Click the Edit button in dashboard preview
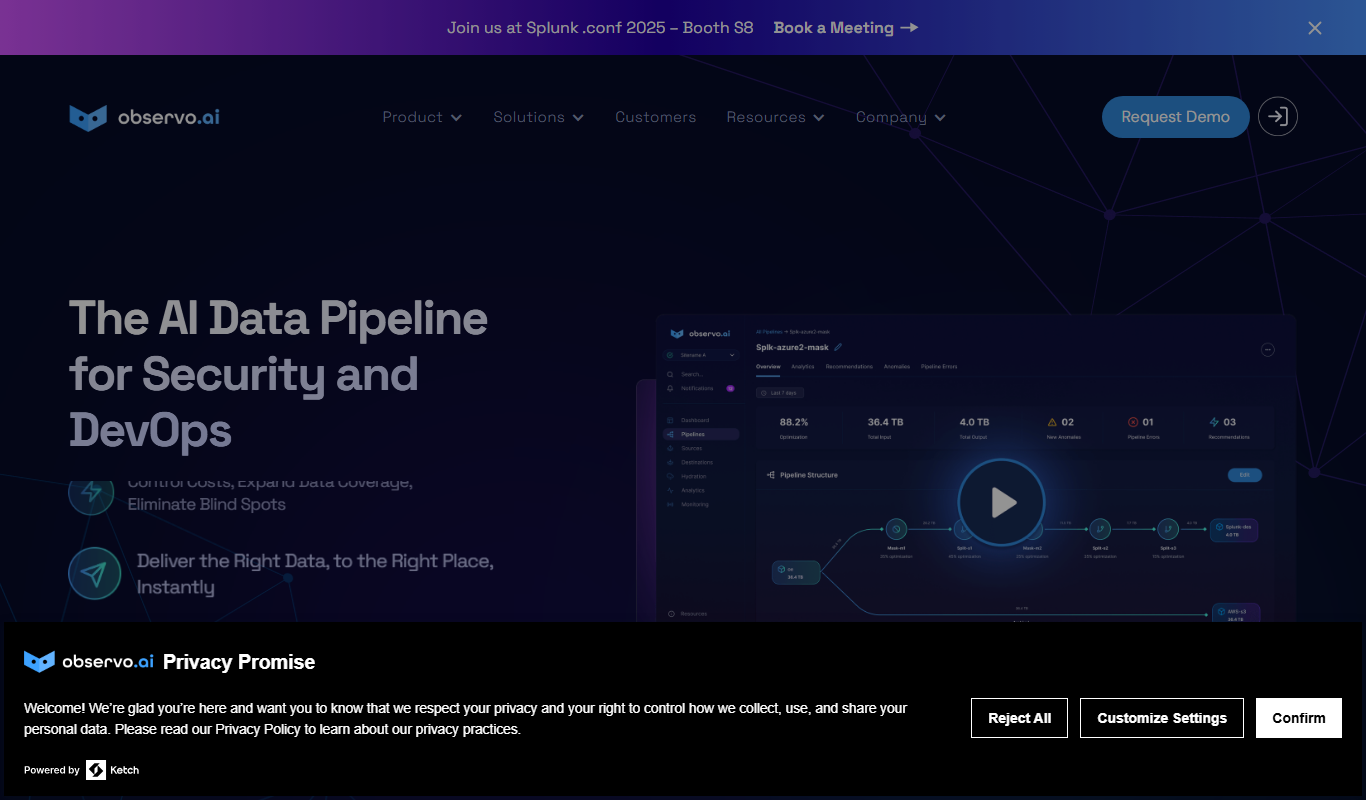This screenshot has width=1366, height=800. [1244, 475]
